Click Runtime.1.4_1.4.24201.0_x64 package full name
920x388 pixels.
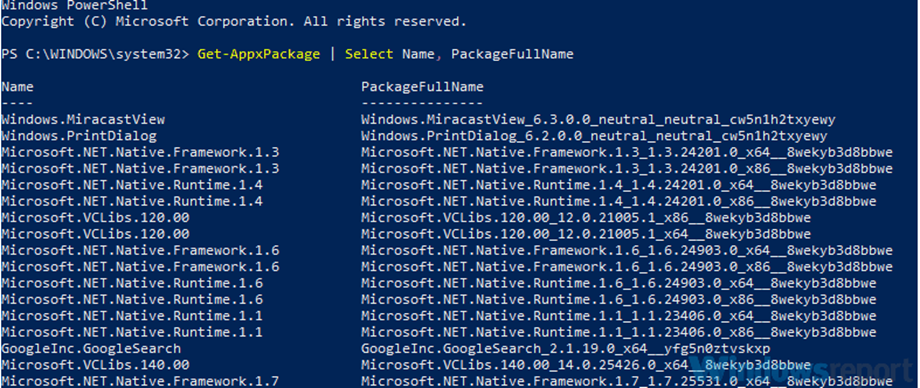point(619,185)
